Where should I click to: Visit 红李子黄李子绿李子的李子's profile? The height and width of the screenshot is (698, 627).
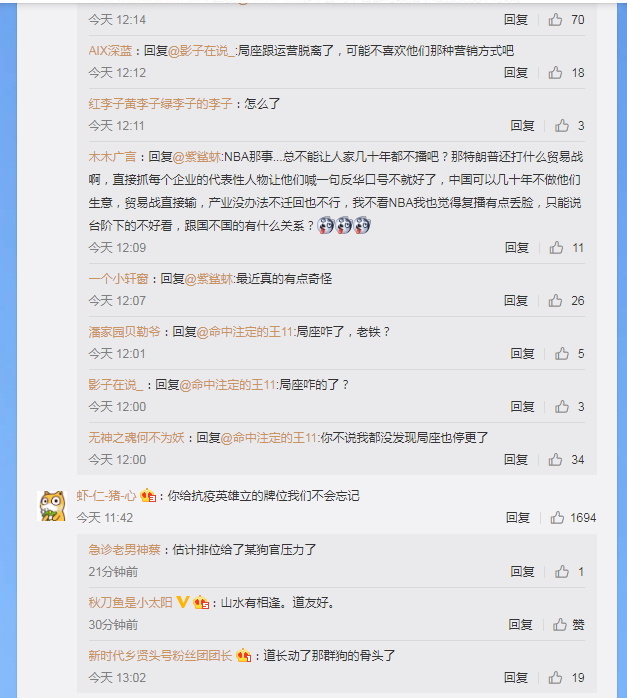[160, 104]
